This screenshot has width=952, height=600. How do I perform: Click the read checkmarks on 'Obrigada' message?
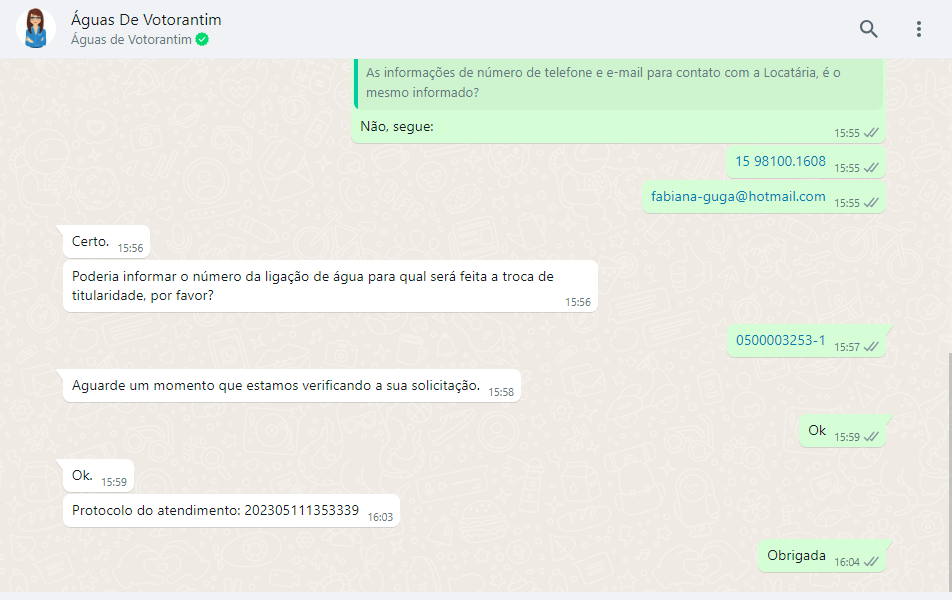click(871, 562)
